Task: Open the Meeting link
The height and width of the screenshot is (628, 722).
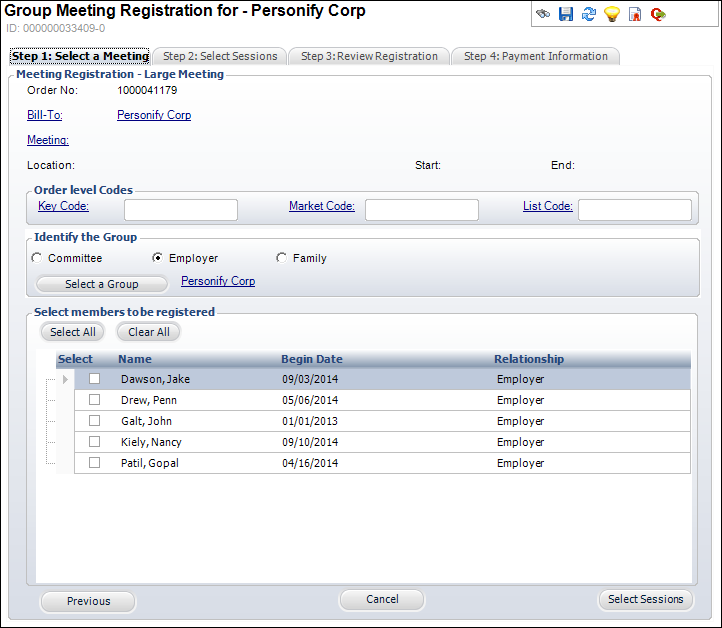Action: pos(48,140)
